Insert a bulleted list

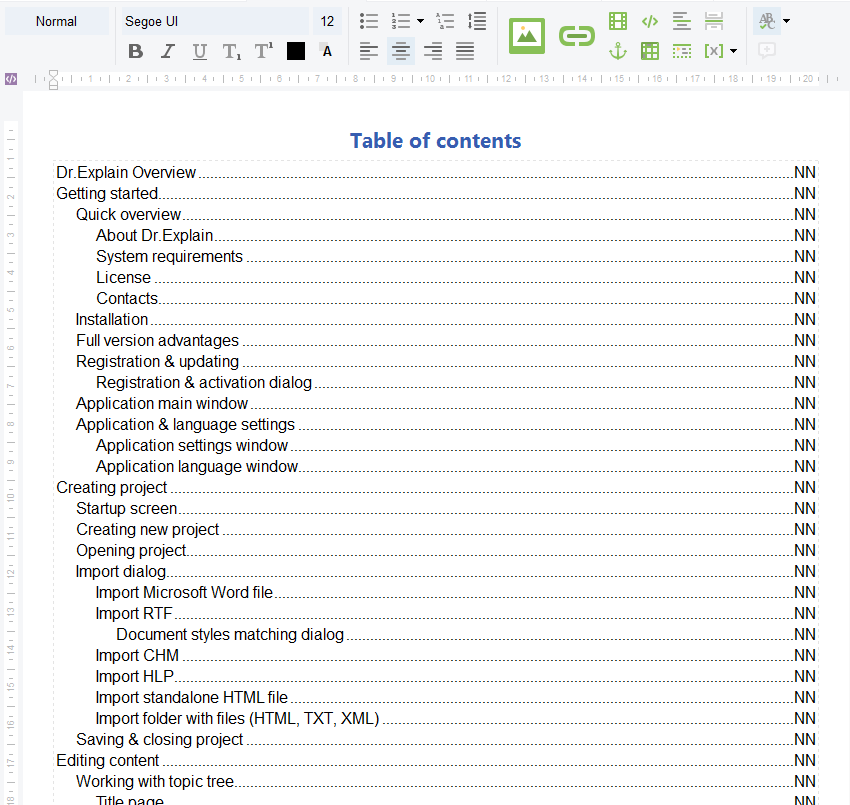(369, 21)
